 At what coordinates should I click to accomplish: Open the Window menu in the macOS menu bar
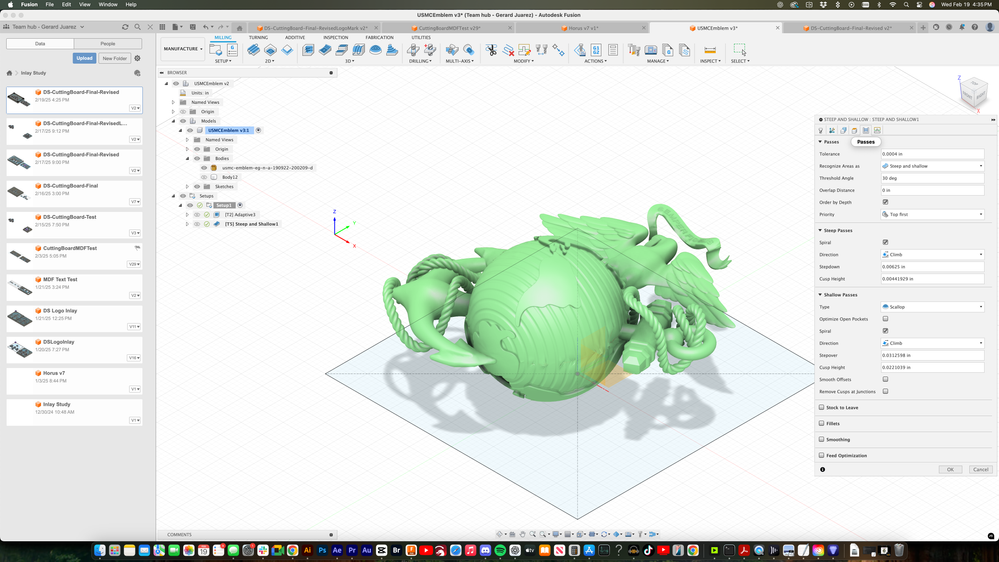(108, 4)
